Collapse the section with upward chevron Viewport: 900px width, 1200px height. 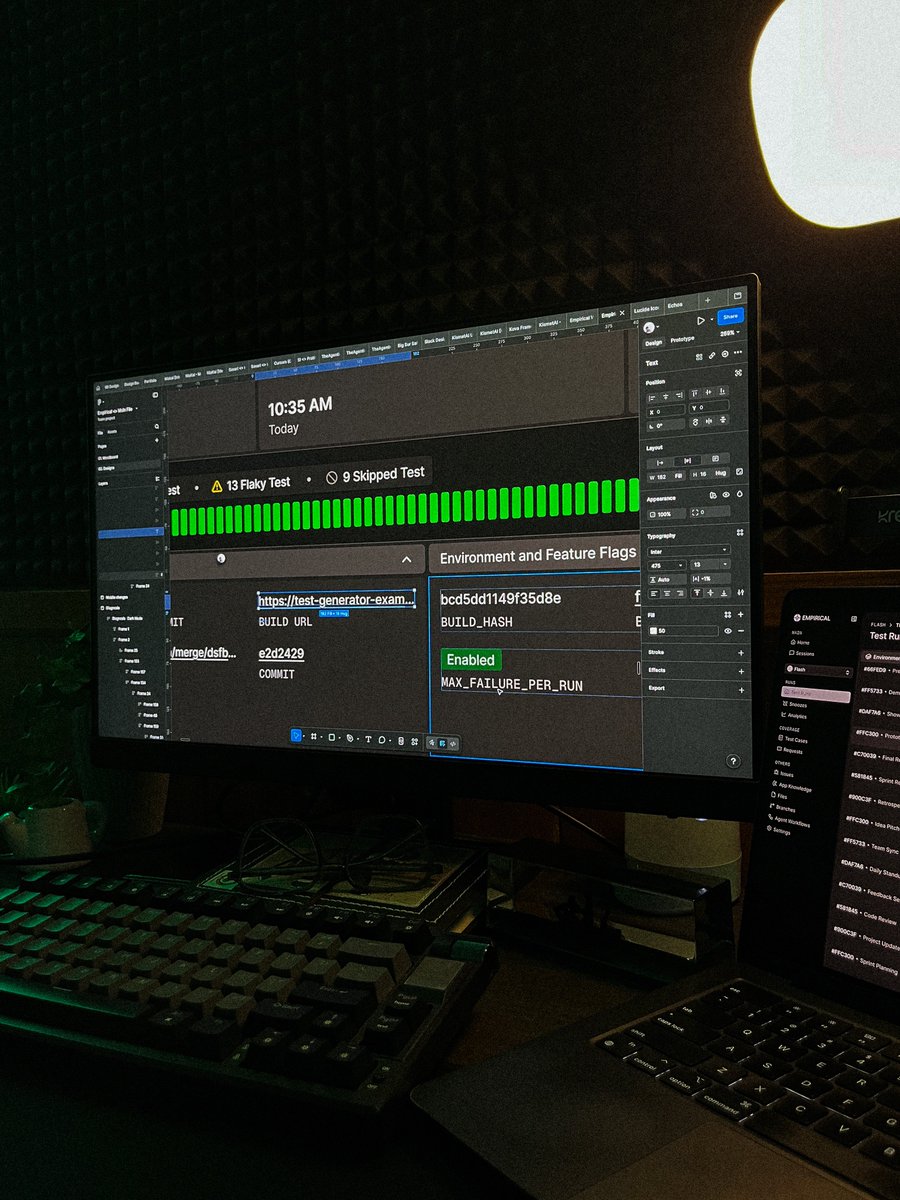406,560
